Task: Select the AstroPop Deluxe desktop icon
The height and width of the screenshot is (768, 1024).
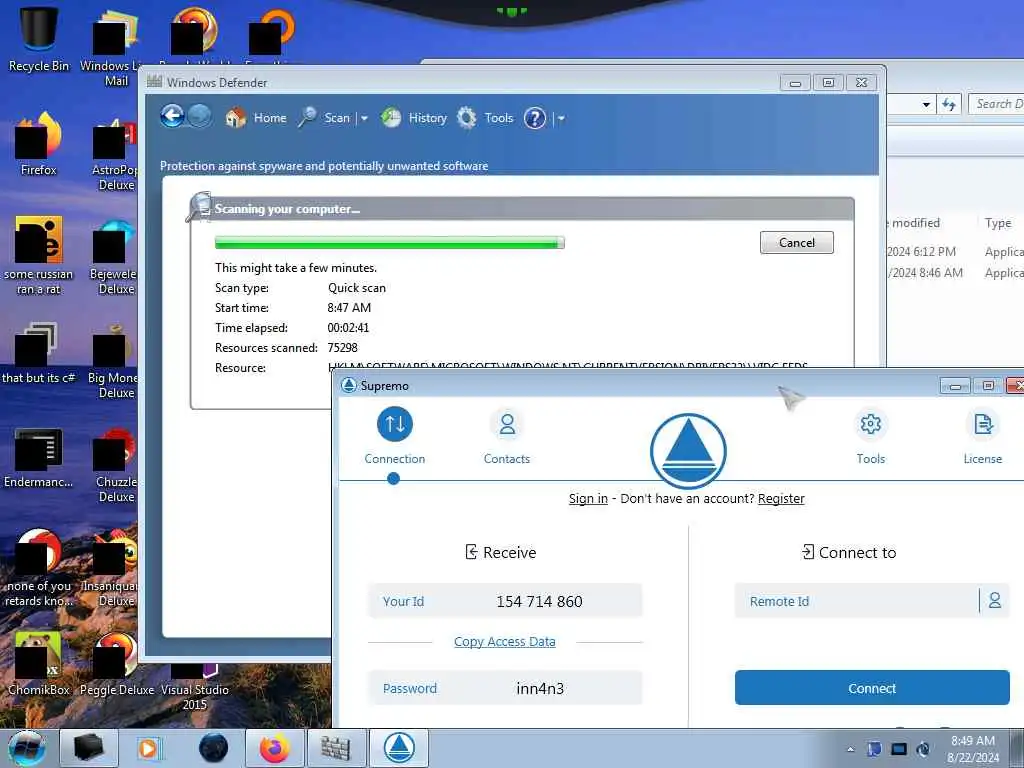Action: tap(114, 153)
